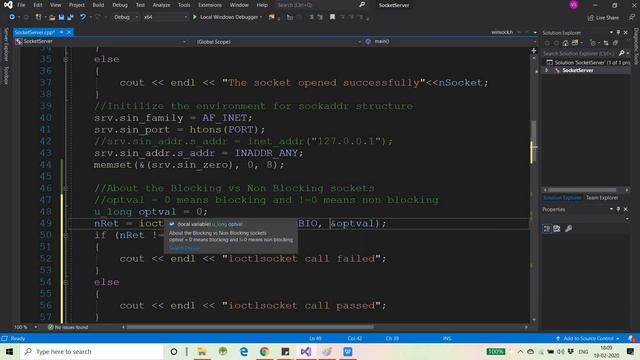Open the Global Scope dropdown
The image size is (640, 360).
pyautogui.click(x=278, y=41)
